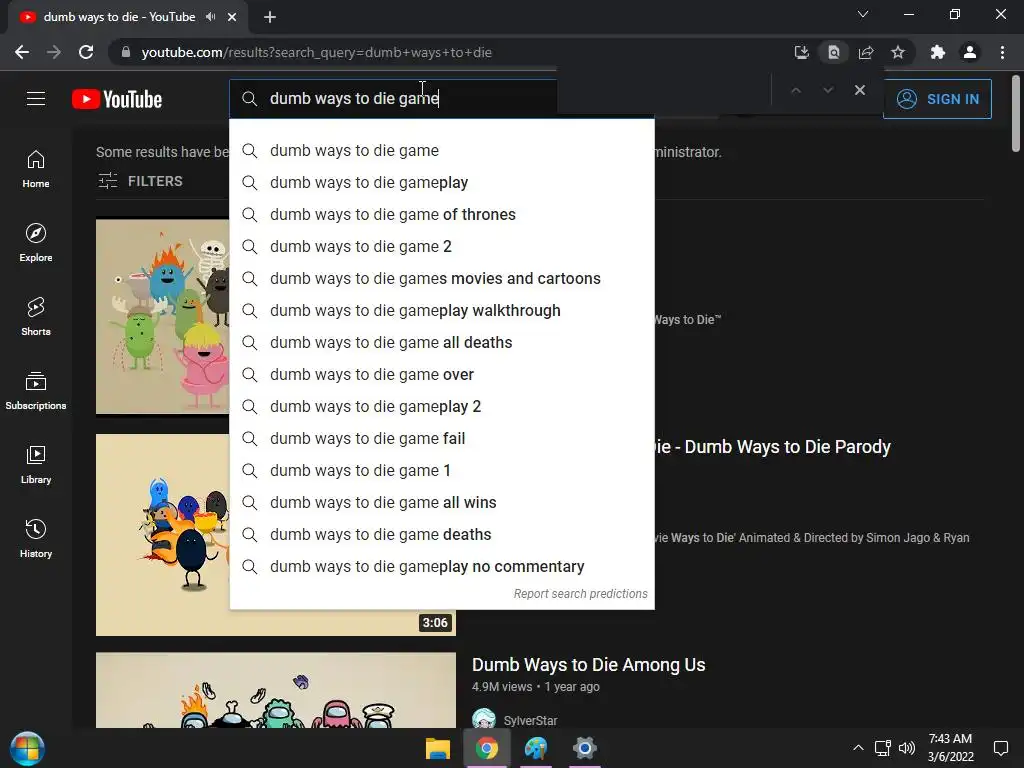
Task: Select suggestion "dumb ways to die gameplay"
Action: pyautogui.click(x=442, y=182)
